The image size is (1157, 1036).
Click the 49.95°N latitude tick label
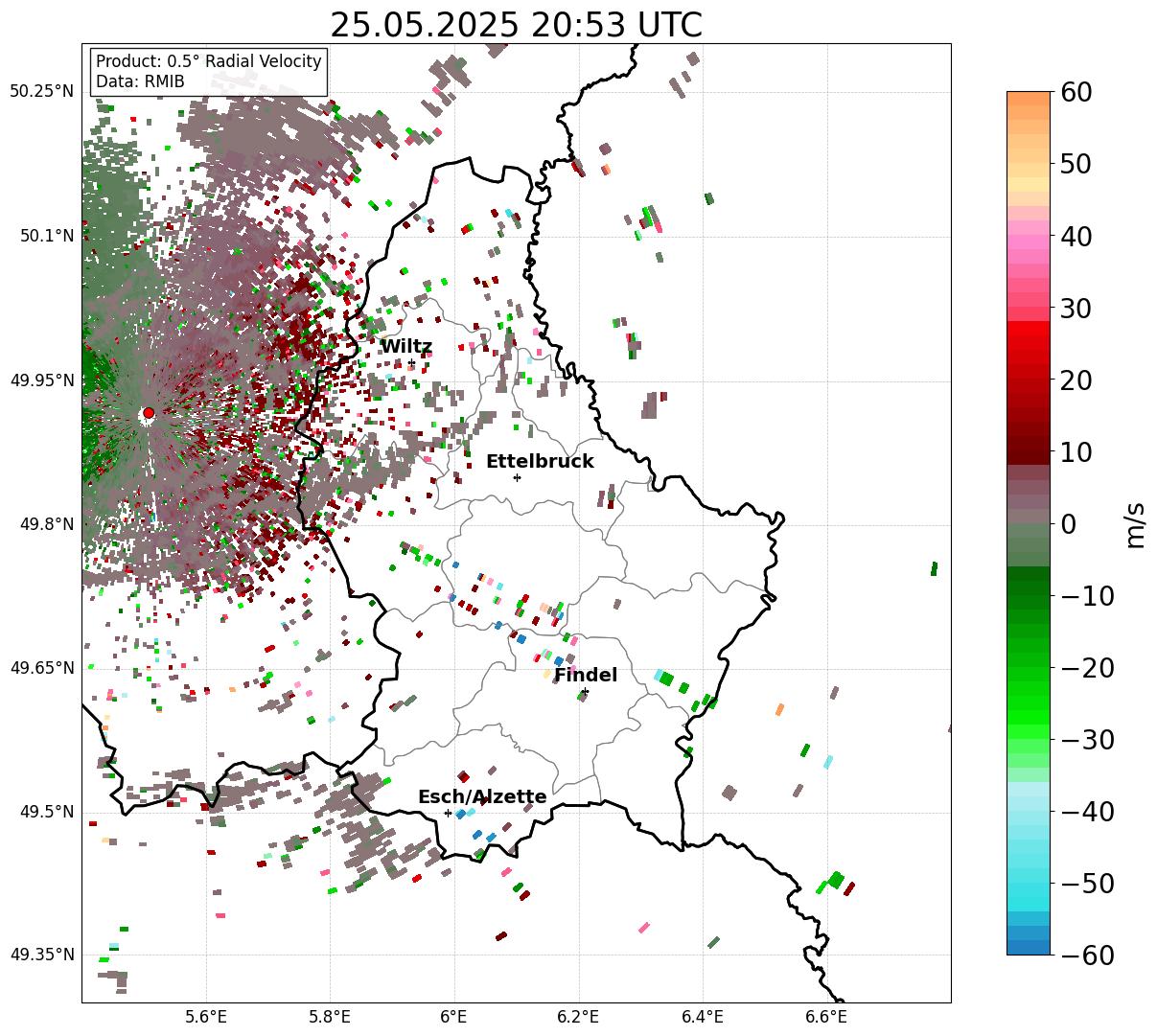tap(41, 380)
